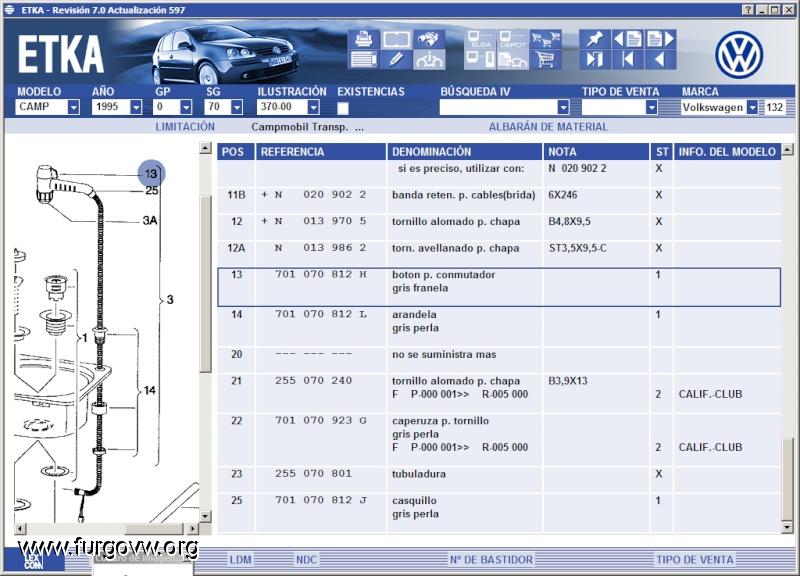This screenshot has height=576, width=800.
Task: Click the ETKA application icon in the title bar
Action: 10,10
